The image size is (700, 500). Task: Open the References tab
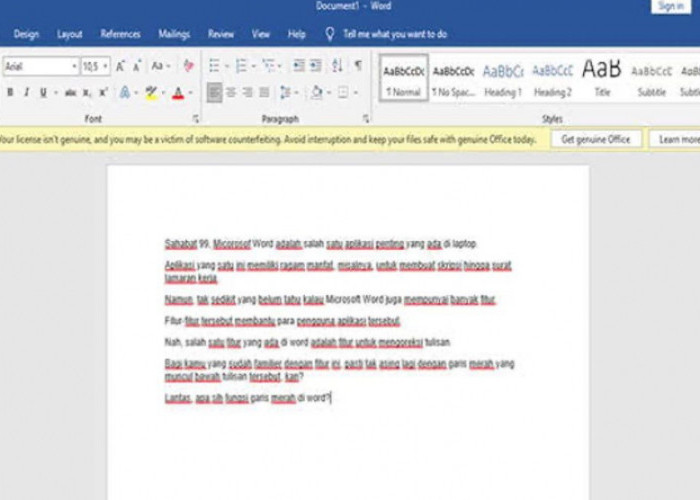click(x=121, y=34)
